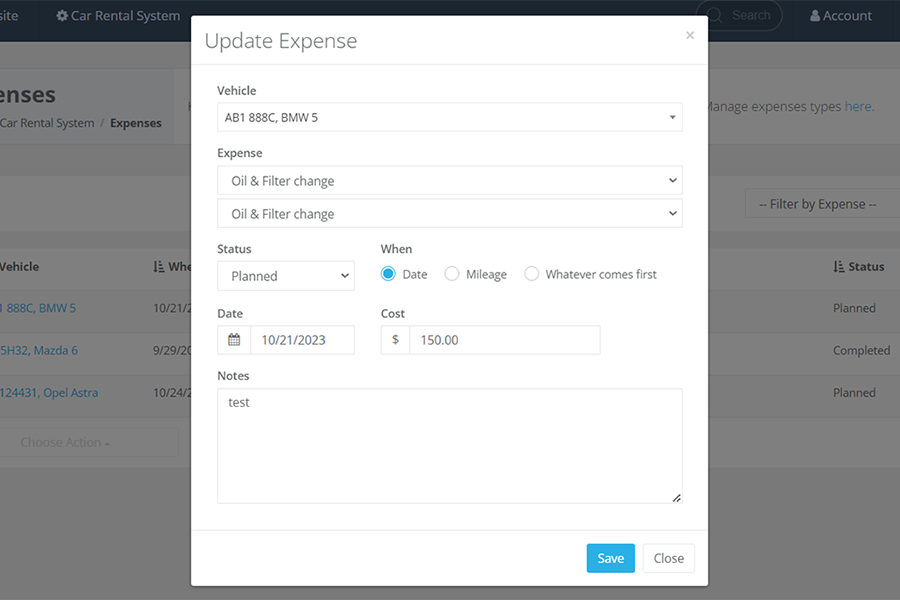Image resolution: width=900 pixels, height=600 pixels.
Task: Click the sort icon beside Status column
Action: pyautogui.click(x=838, y=267)
